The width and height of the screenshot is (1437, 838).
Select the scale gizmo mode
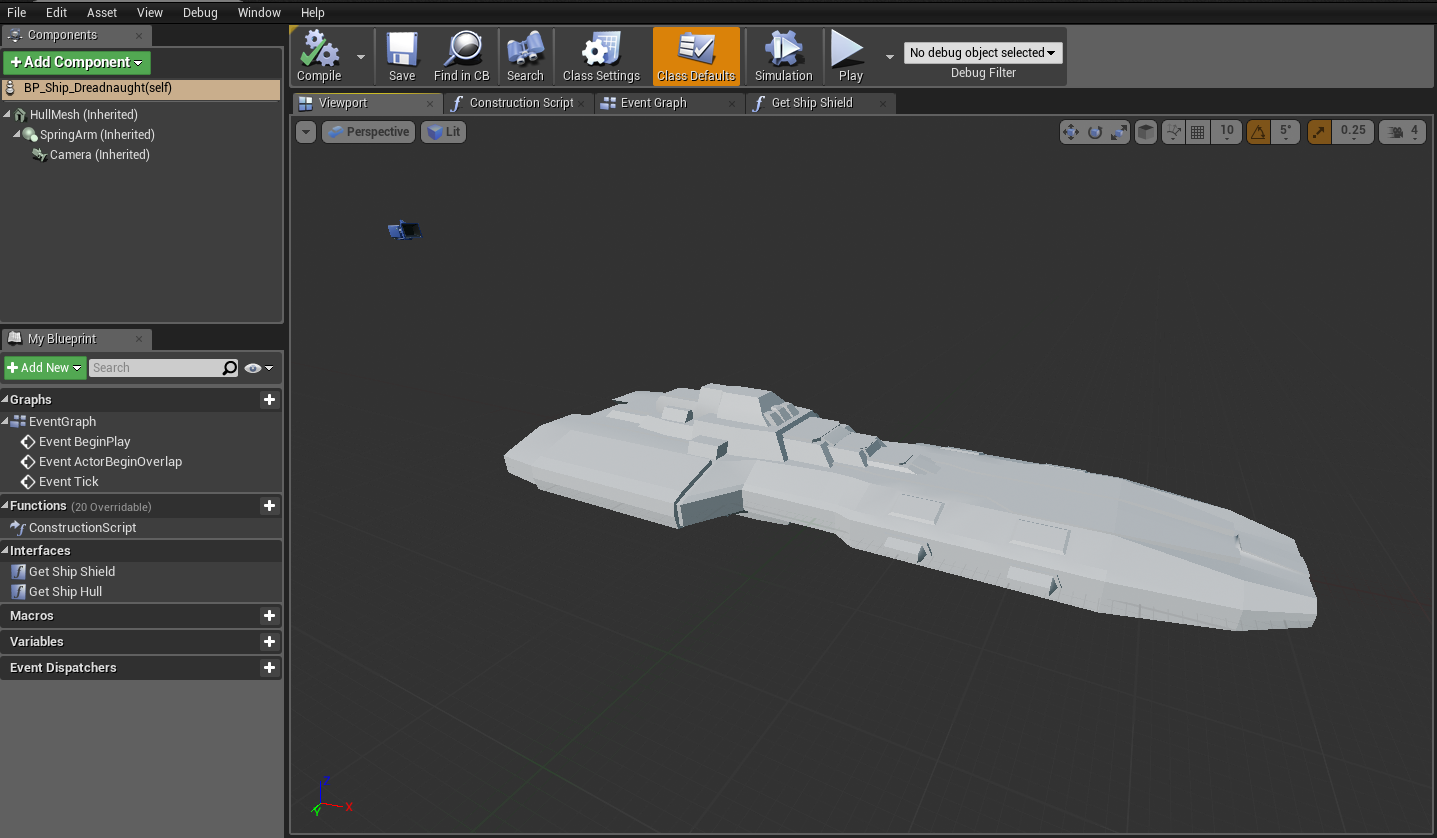click(1119, 132)
